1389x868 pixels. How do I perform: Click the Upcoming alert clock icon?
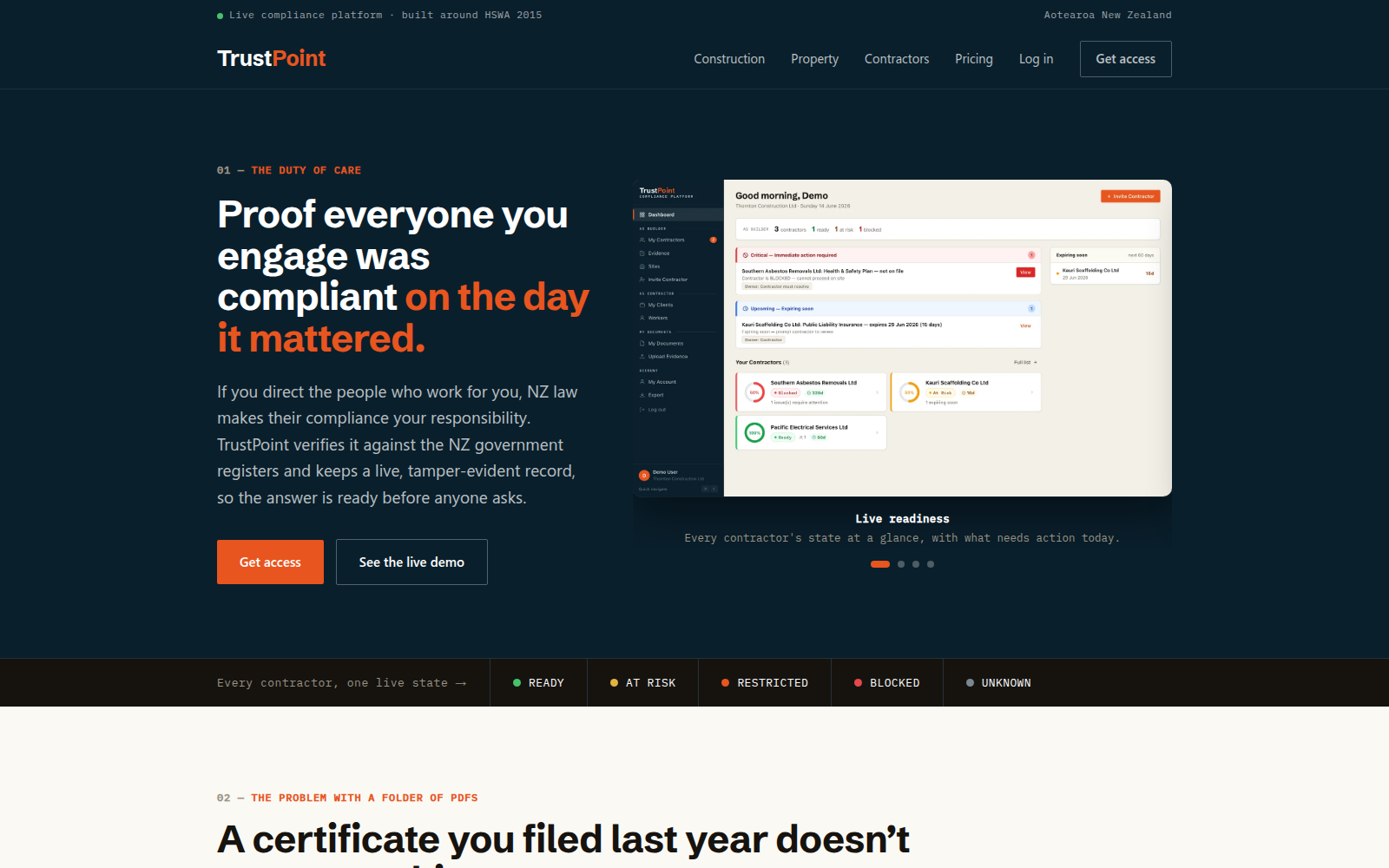point(745,308)
